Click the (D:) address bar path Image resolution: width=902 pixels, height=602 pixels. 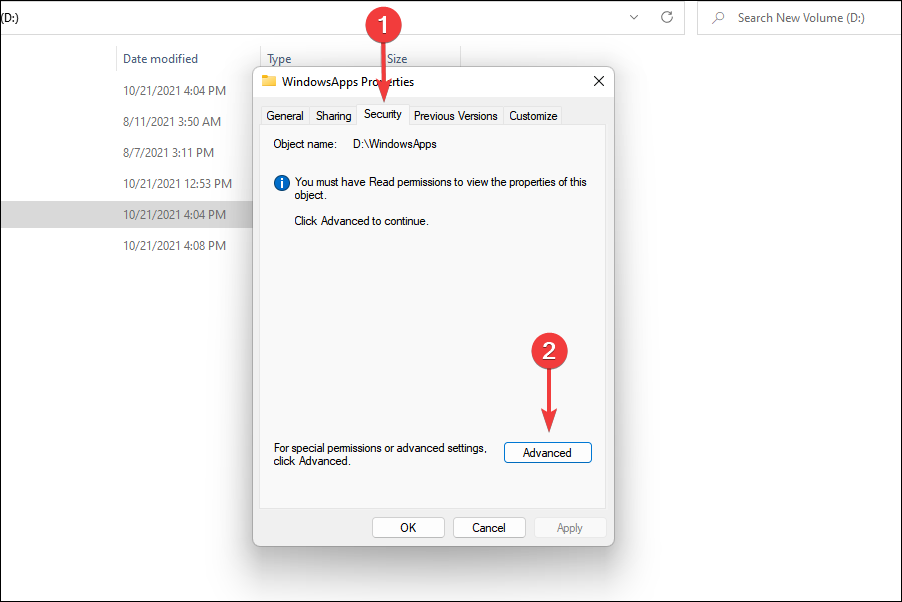click(x=10, y=18)
